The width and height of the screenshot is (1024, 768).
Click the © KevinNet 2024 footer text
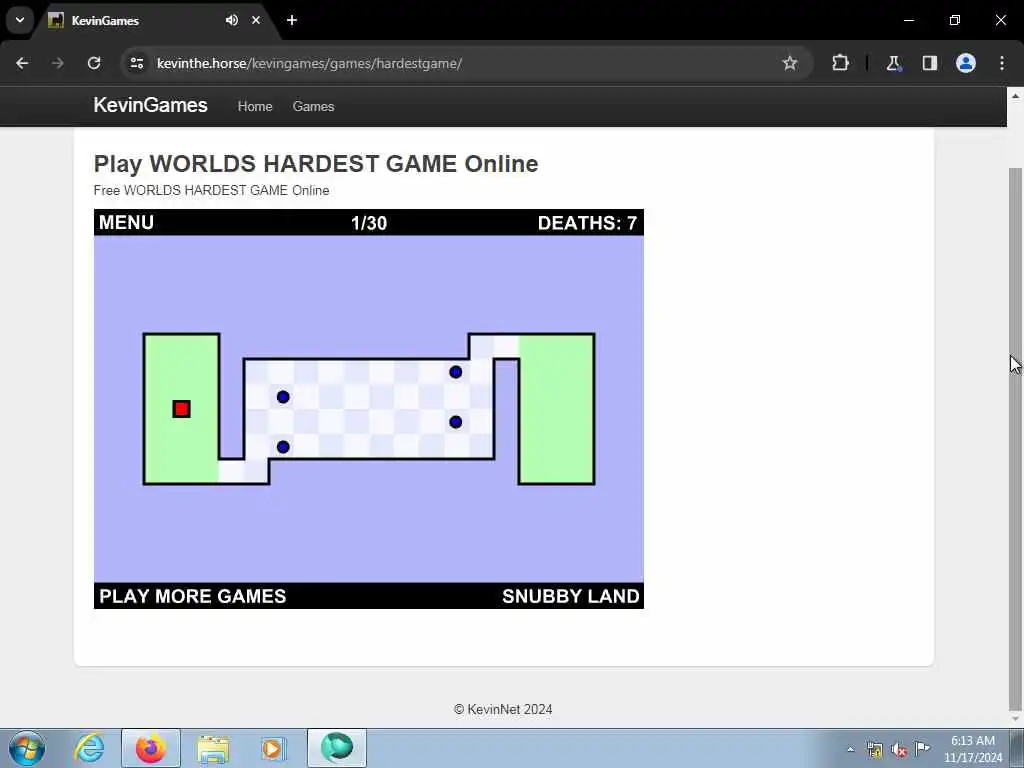(503, 709)
